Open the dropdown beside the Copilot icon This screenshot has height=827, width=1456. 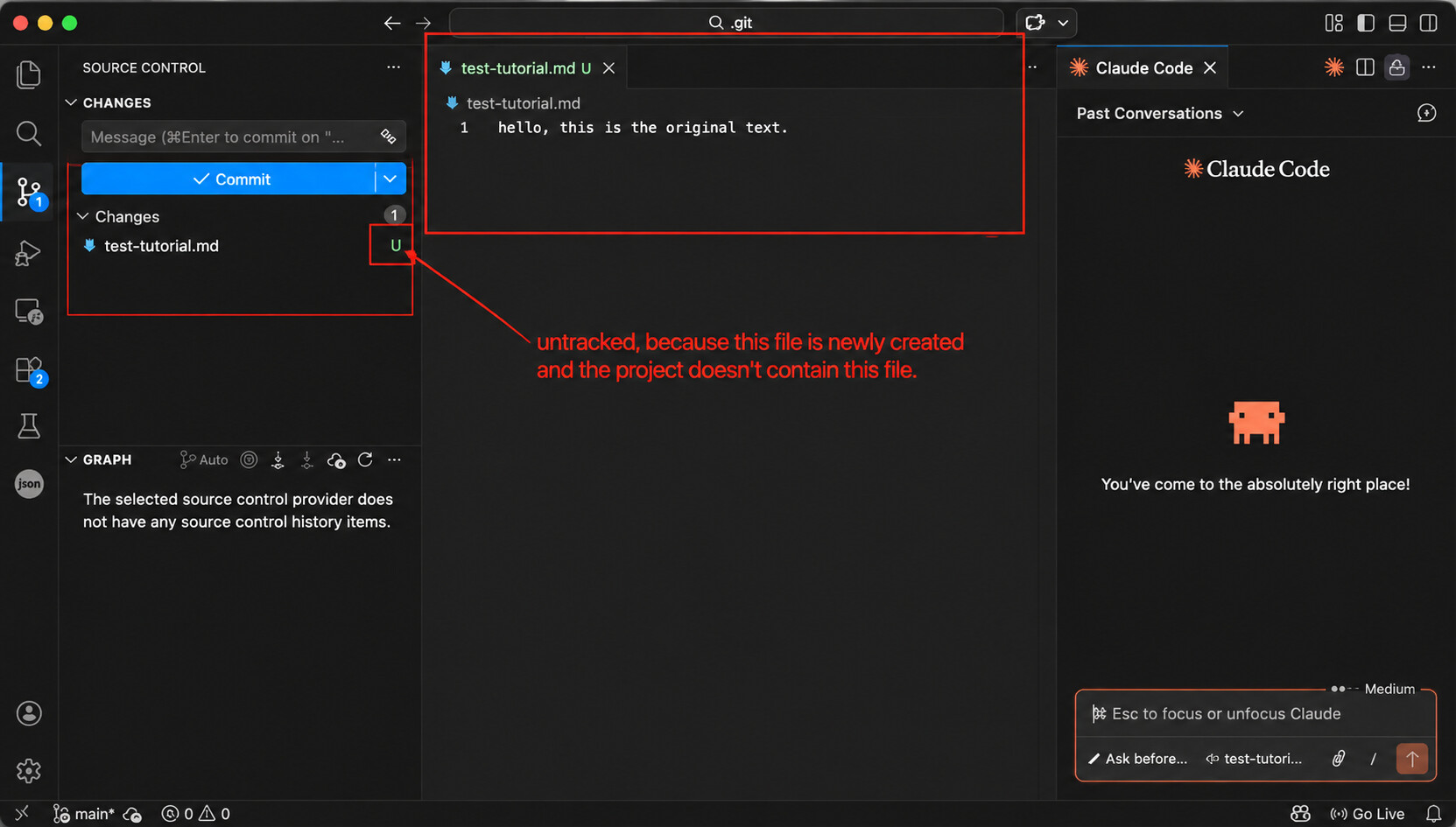click(x=1063, y=23)
